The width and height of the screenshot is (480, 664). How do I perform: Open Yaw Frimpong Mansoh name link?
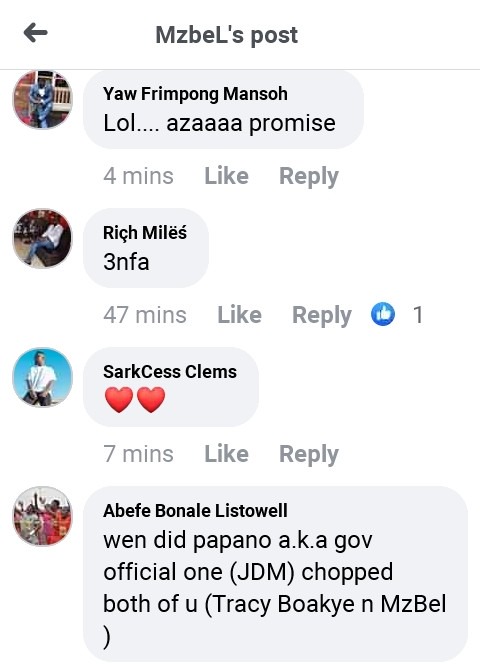pos(195,94)
